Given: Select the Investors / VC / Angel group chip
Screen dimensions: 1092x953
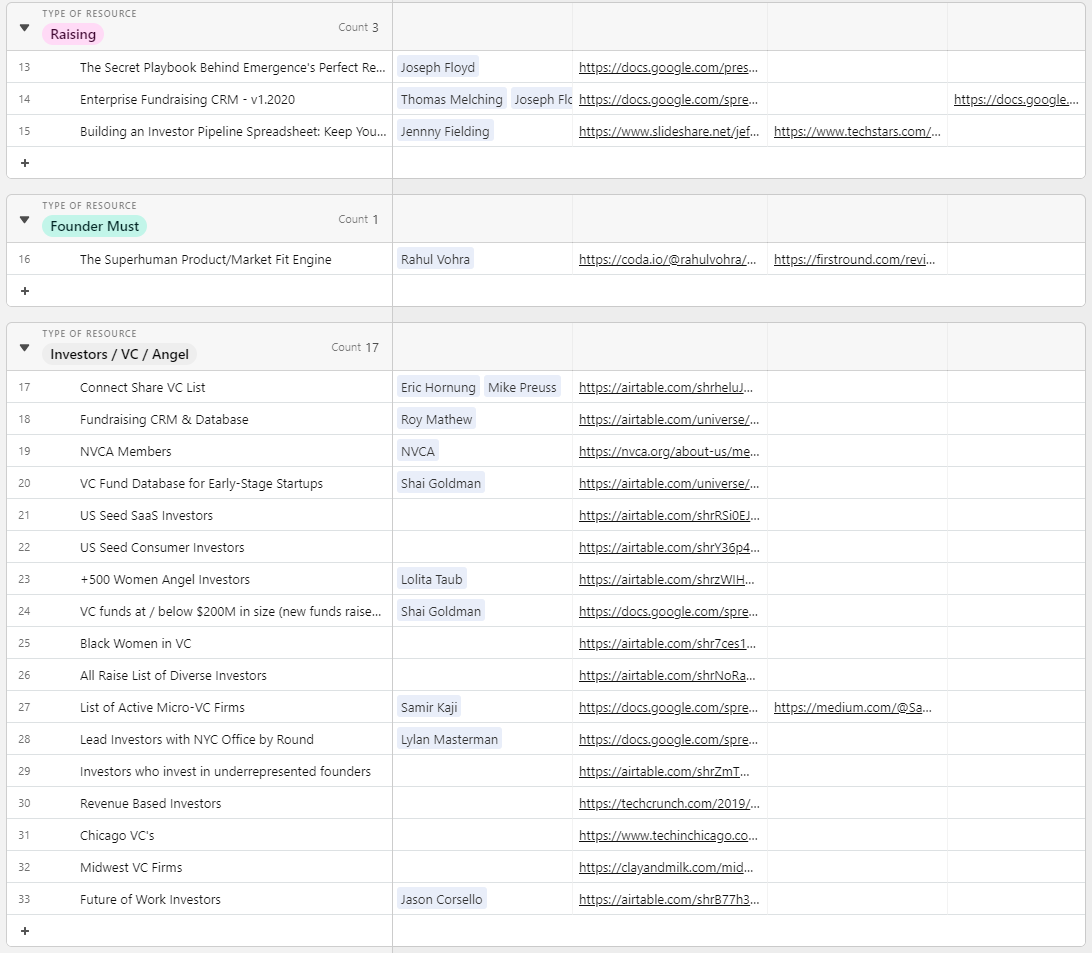Looking at the screenshot, I should tap(118, 354).
